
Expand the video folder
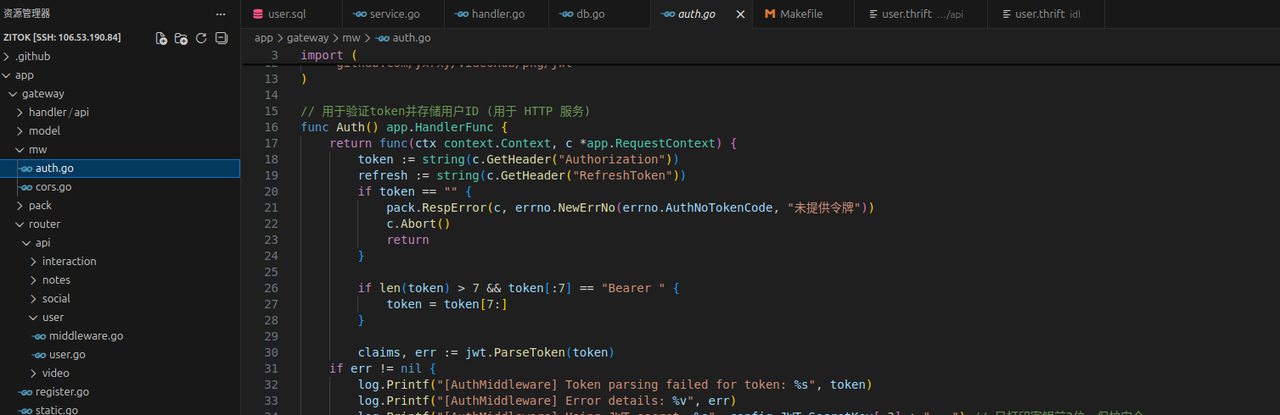[x=120, y=373]
